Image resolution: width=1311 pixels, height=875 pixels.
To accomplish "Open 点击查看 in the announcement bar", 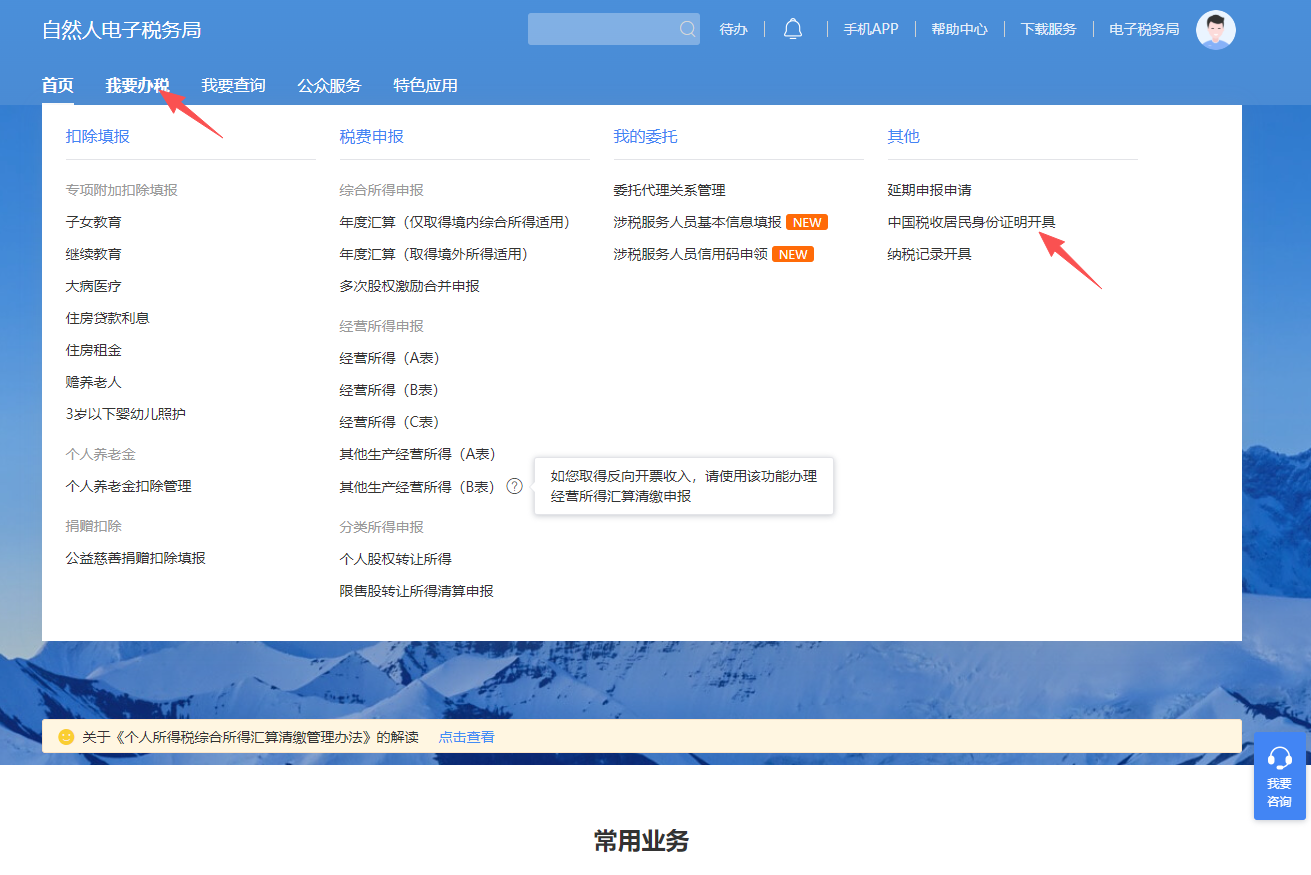I will click(465, 736).
